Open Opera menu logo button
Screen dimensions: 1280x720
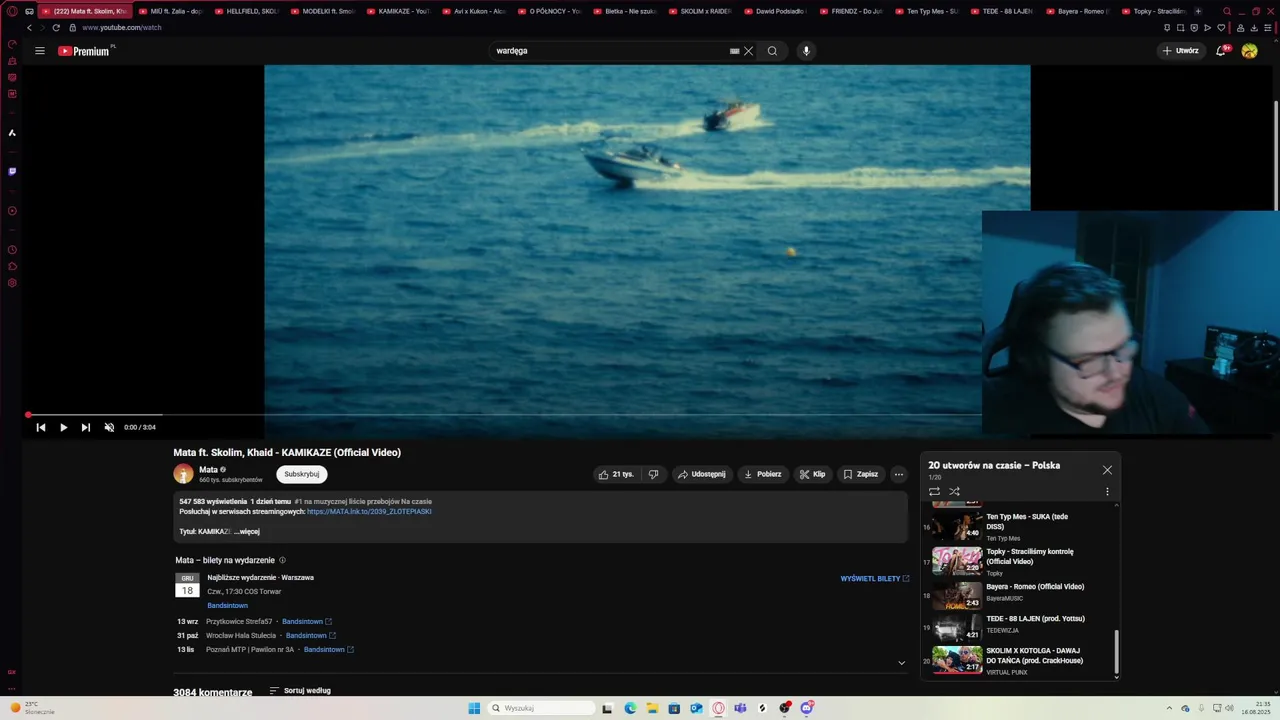click(x=12, y=11)
